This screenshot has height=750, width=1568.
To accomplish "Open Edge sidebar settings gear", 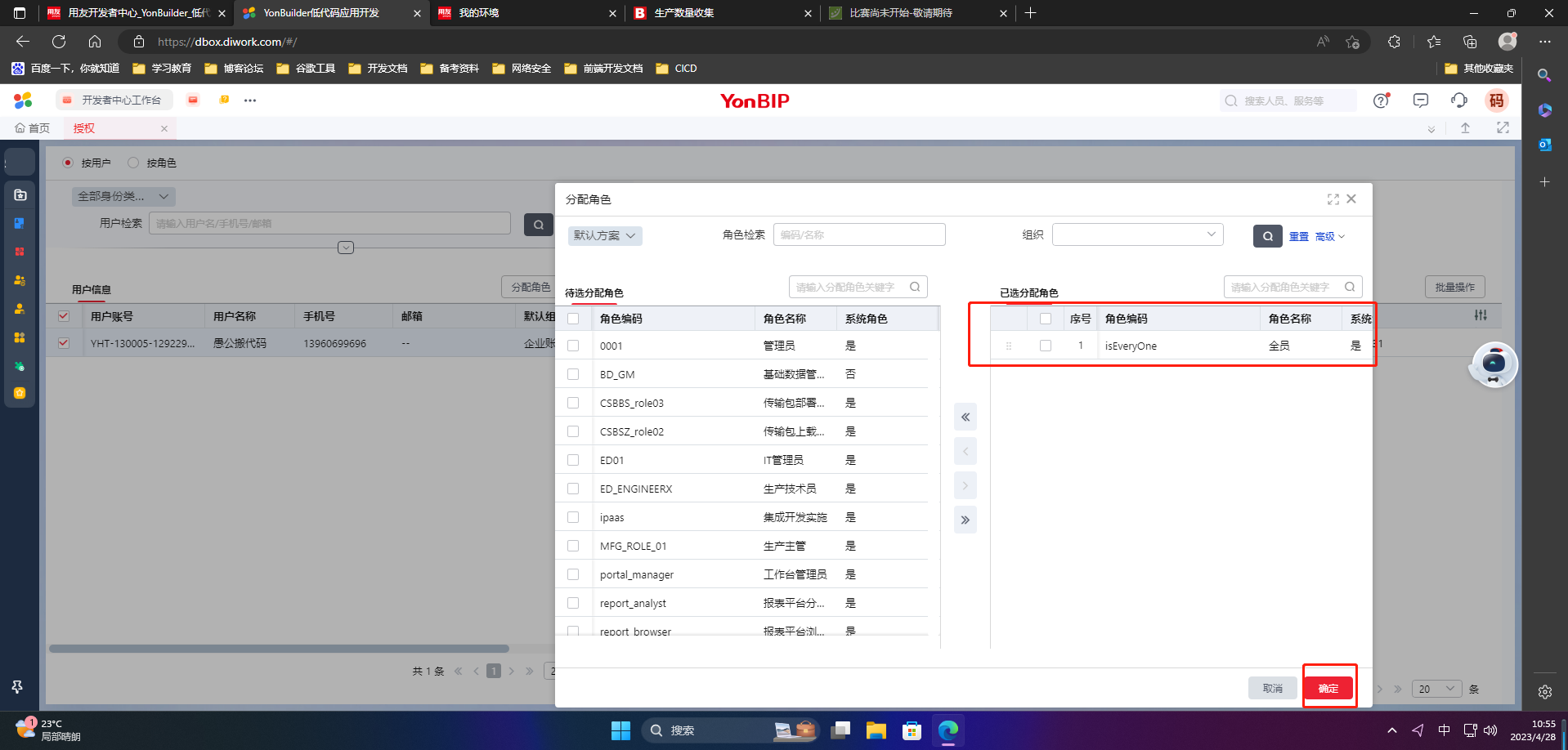I will coord(1544,692).
